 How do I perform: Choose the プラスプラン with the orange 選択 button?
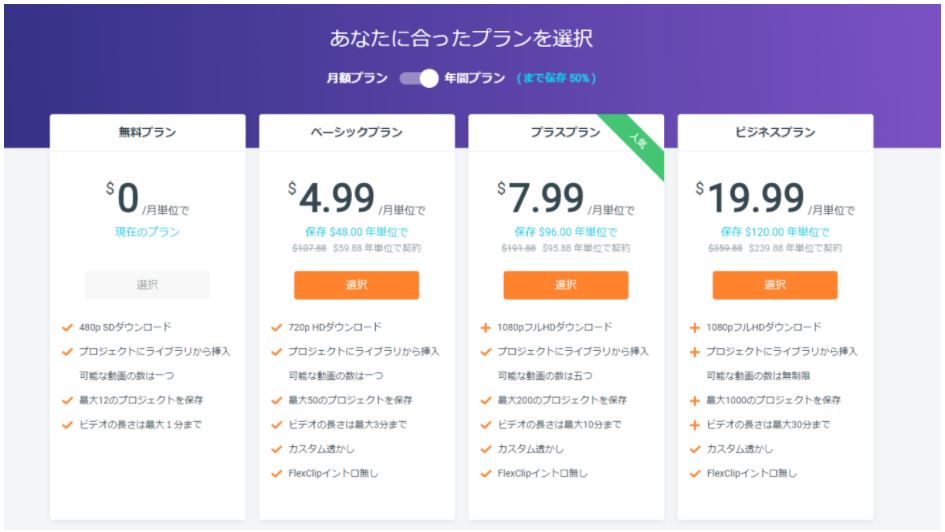(x=565, y=285)
